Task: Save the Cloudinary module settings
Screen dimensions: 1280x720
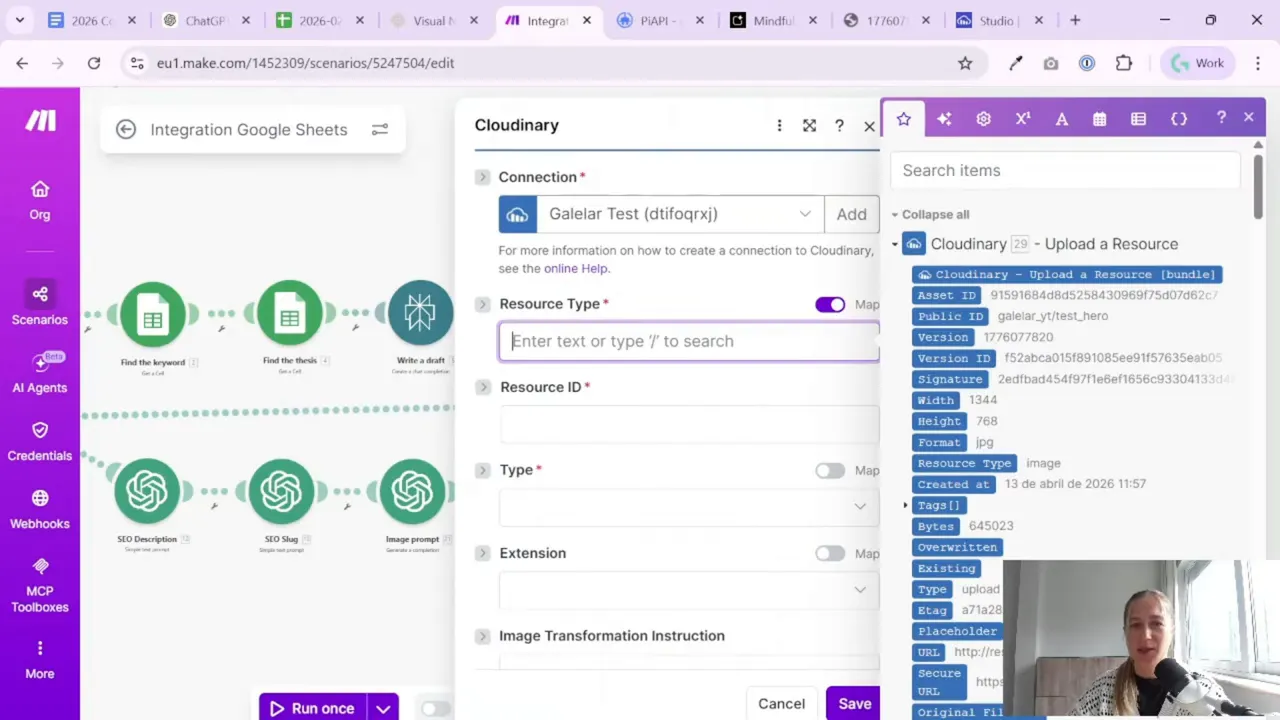Action: [855, 704]
